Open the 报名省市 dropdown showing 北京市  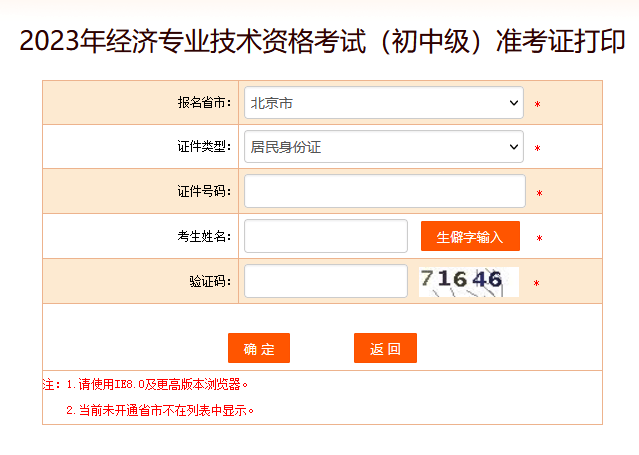pyautogui.click(x=384, y=103)
